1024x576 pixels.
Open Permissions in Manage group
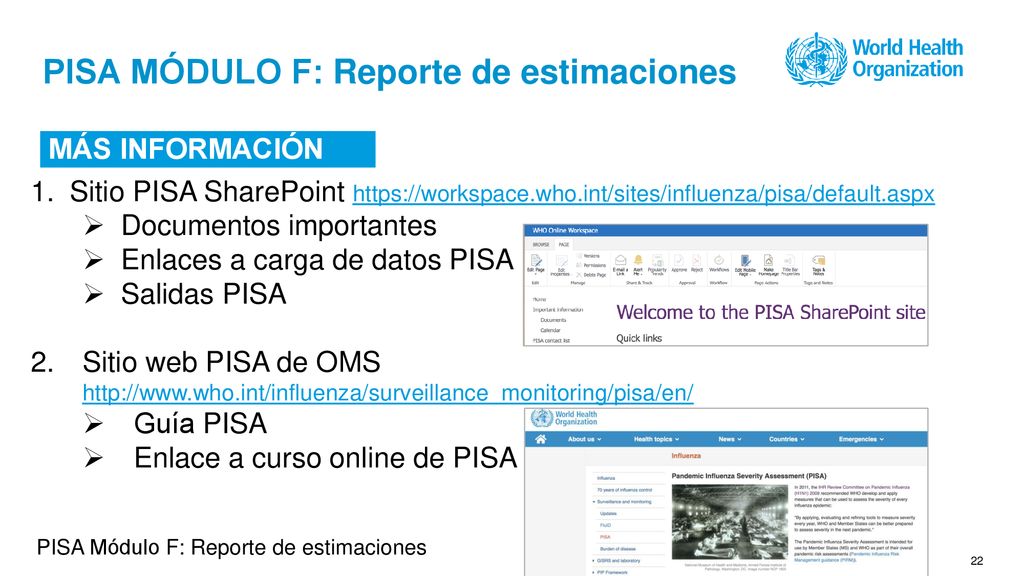[x=591, y=265]
